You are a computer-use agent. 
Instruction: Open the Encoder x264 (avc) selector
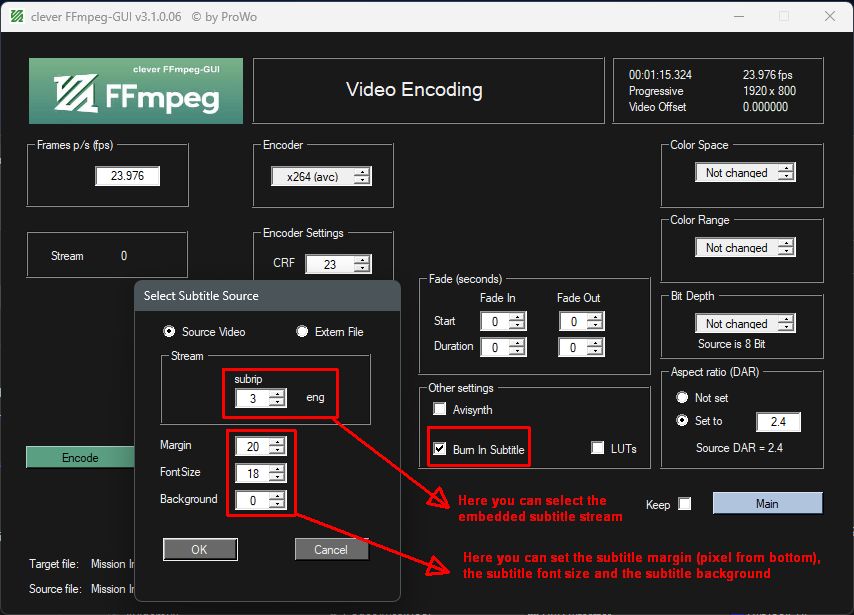(x=321, y=176)
